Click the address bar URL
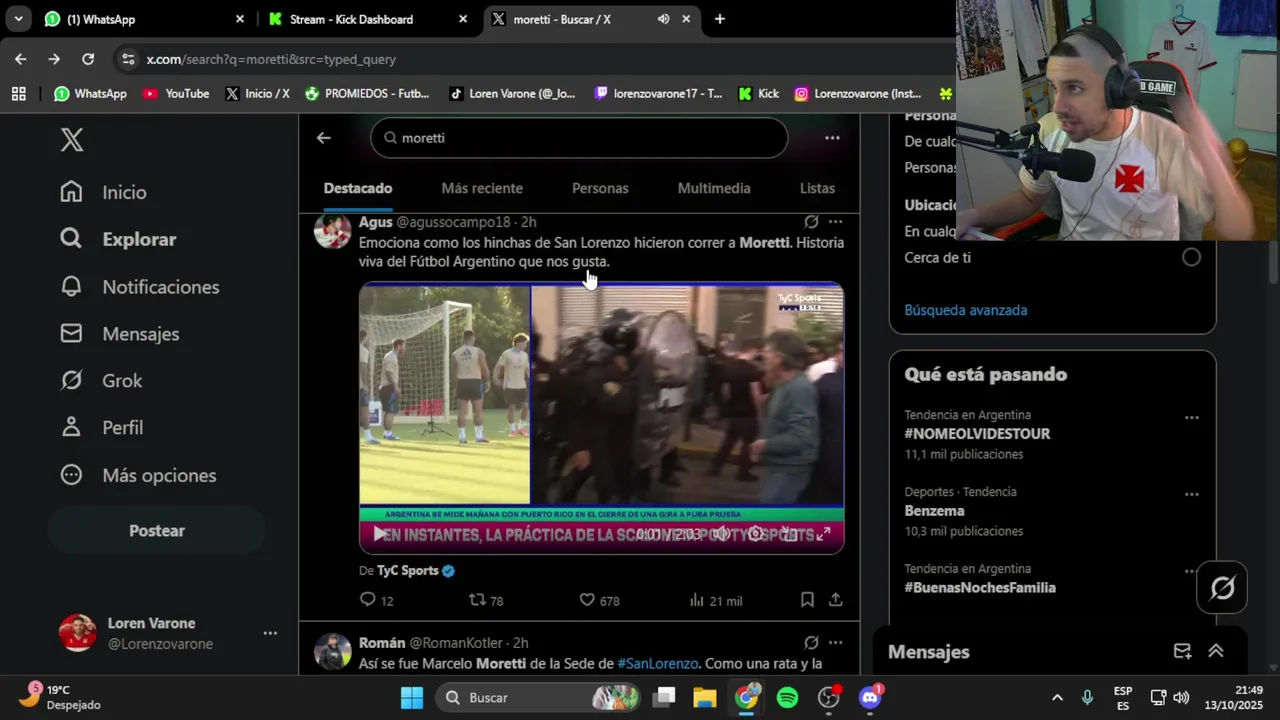 [271, 59]
